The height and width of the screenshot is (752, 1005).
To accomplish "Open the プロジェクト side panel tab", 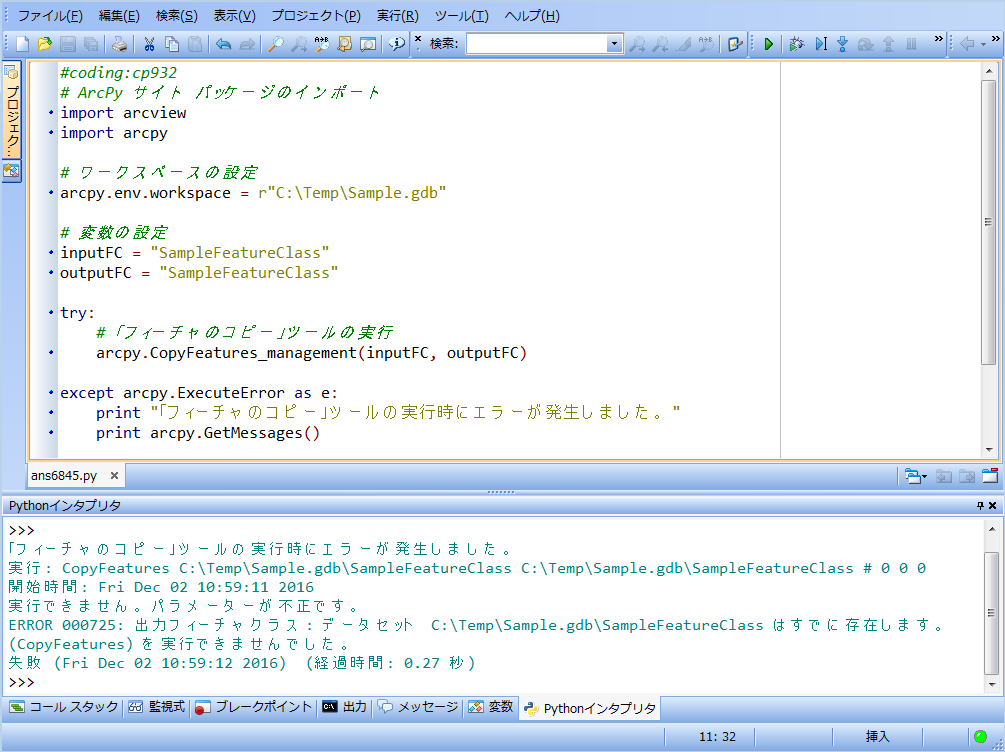I will tap(11, 110).
